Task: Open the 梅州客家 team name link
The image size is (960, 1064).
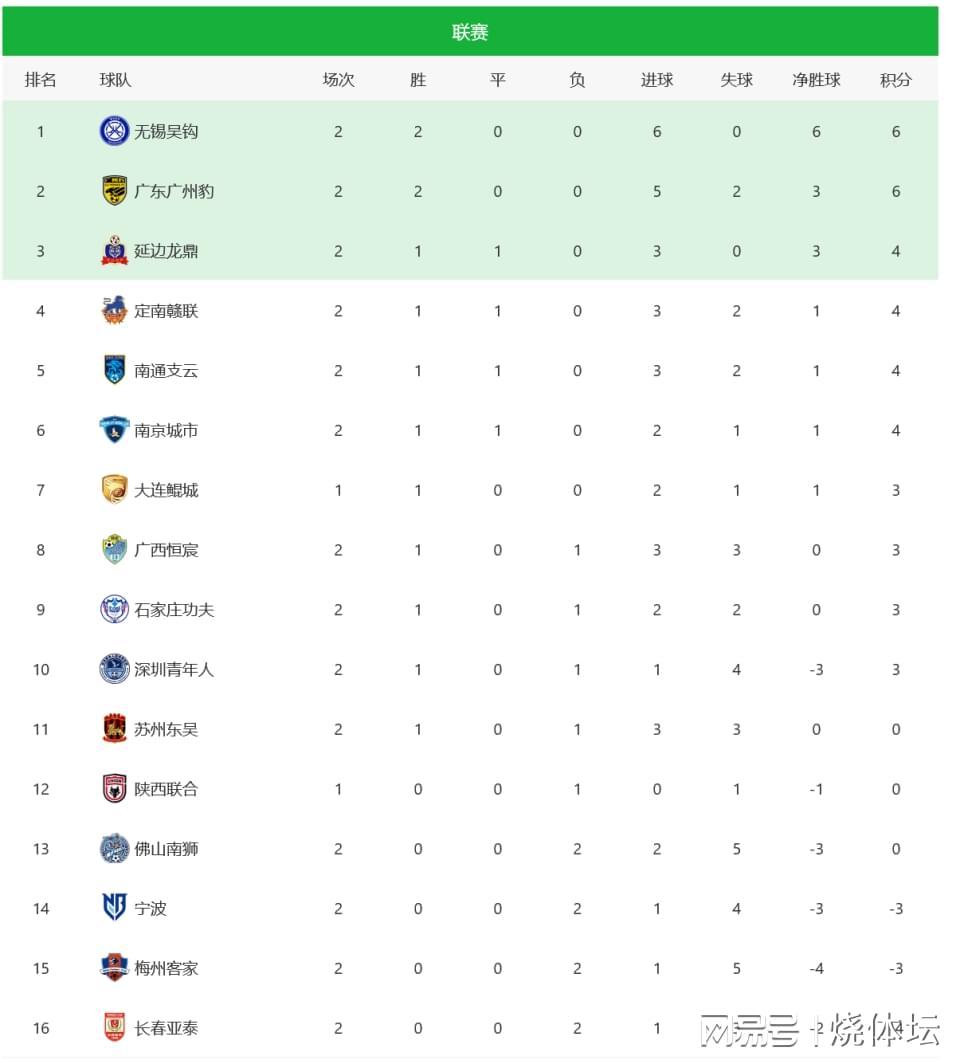Action: (166, 968)
